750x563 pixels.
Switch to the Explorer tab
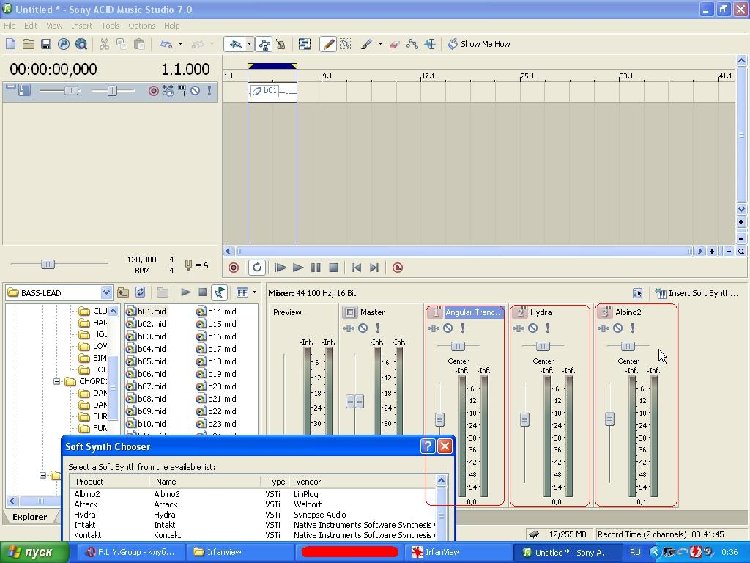pyautogui.click(x=30, y=517)
